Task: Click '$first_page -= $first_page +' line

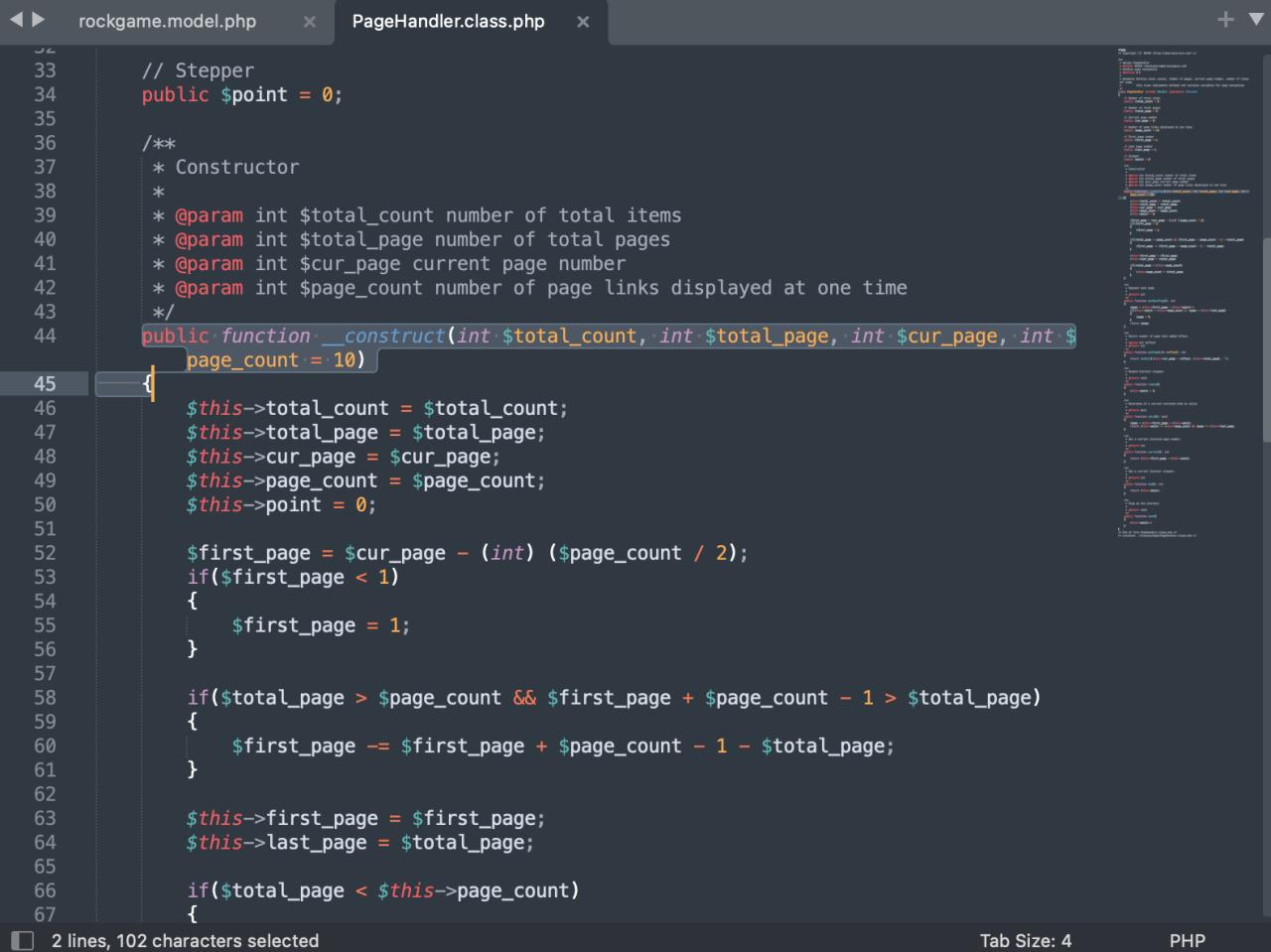Action: coord(563,746)
